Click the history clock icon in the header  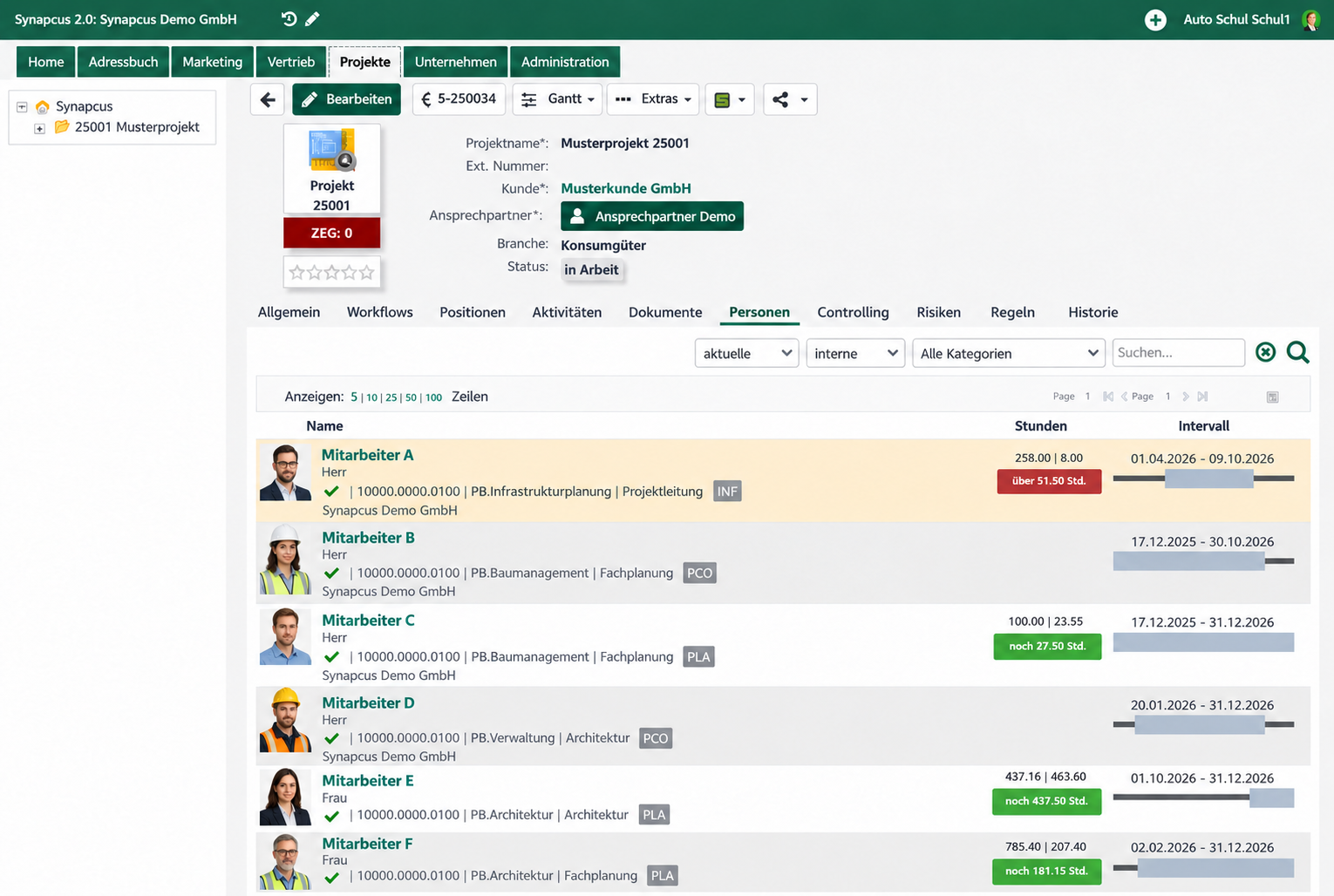[289, 19]
